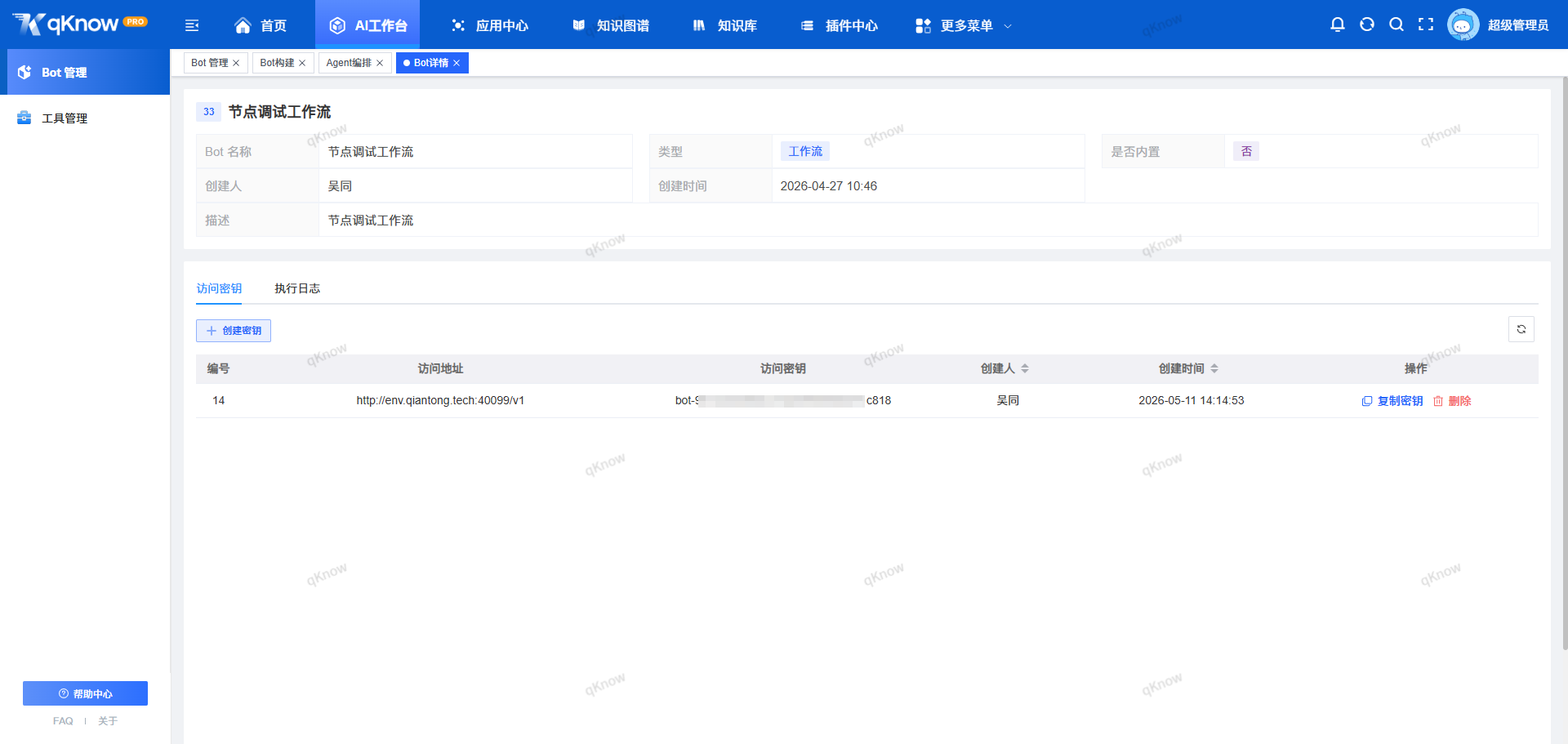Collapse the sidebar with hamburger icon

pos(192,25)
